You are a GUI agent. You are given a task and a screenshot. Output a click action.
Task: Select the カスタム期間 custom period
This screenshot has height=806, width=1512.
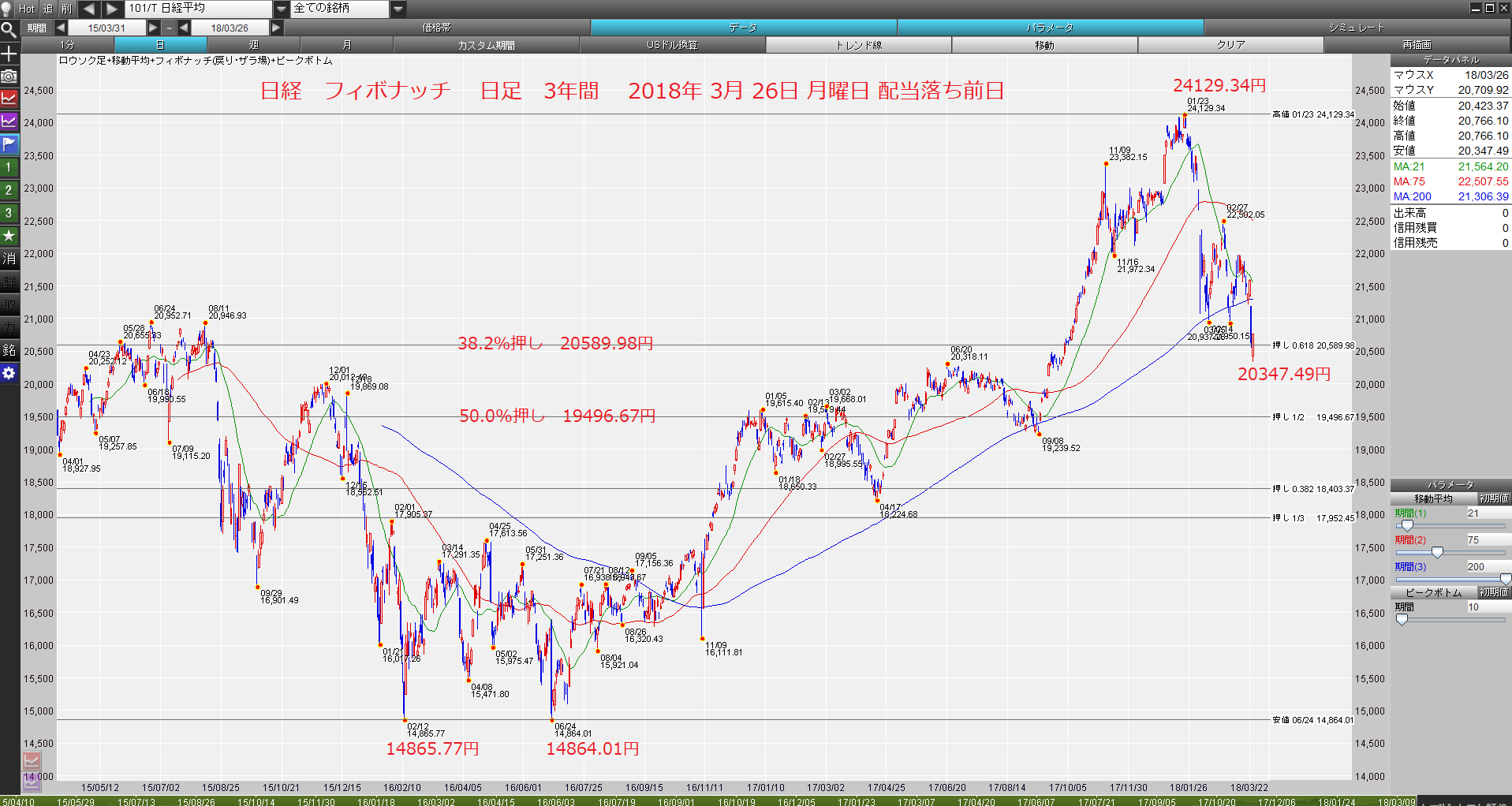[x=487, y=45]
